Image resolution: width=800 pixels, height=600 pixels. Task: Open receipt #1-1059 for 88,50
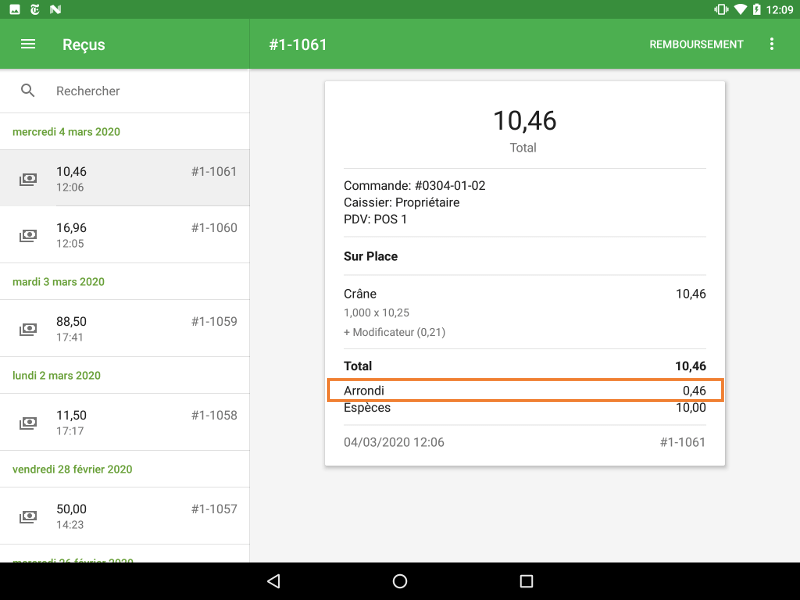125,328
